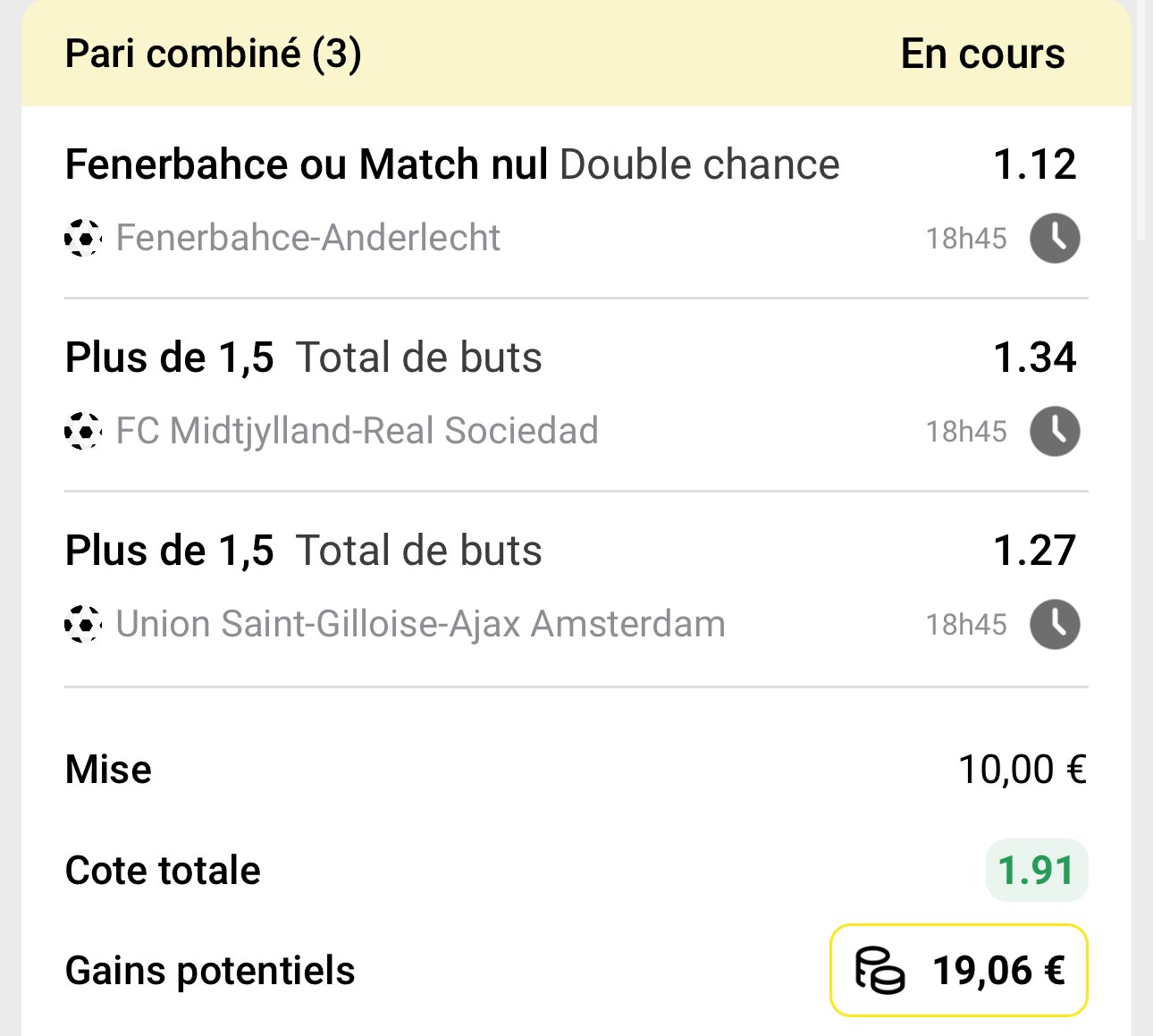
Task: Click the football icon beside Union Saint-Gilloise-Ajax Amsterdam
Action: click(x=83, y=624)
